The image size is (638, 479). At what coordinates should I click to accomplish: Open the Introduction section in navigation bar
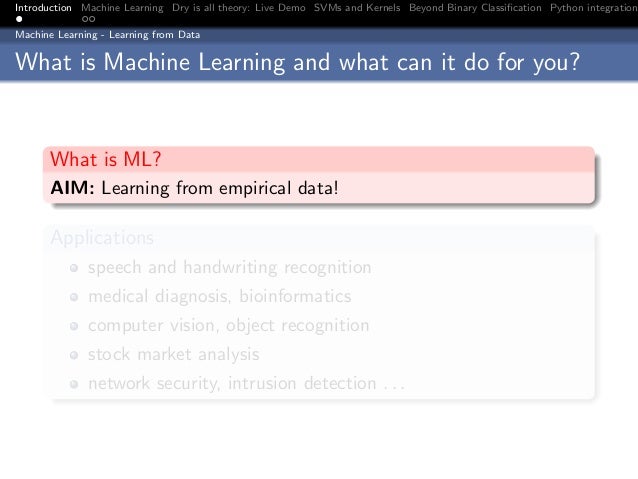click(x=36, y=7)
